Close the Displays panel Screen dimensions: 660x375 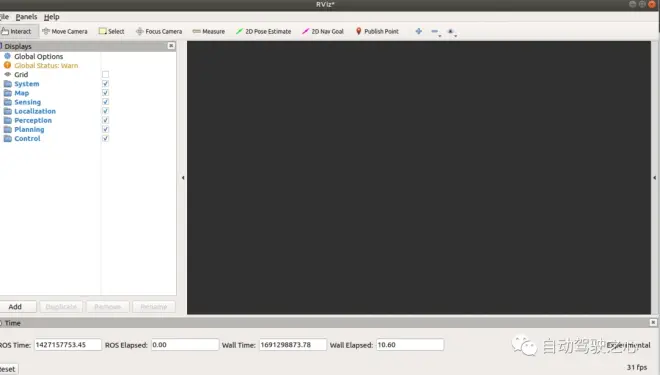click(171, 46)
